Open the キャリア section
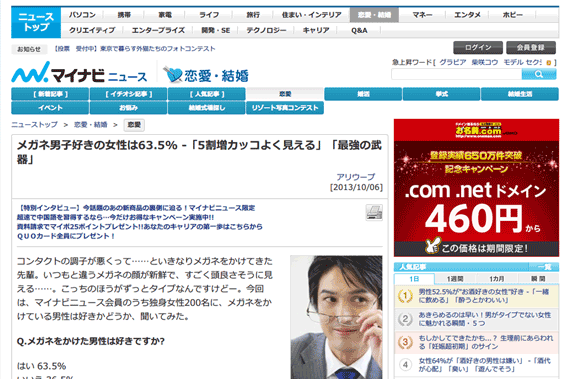 (x=316, y=30)
